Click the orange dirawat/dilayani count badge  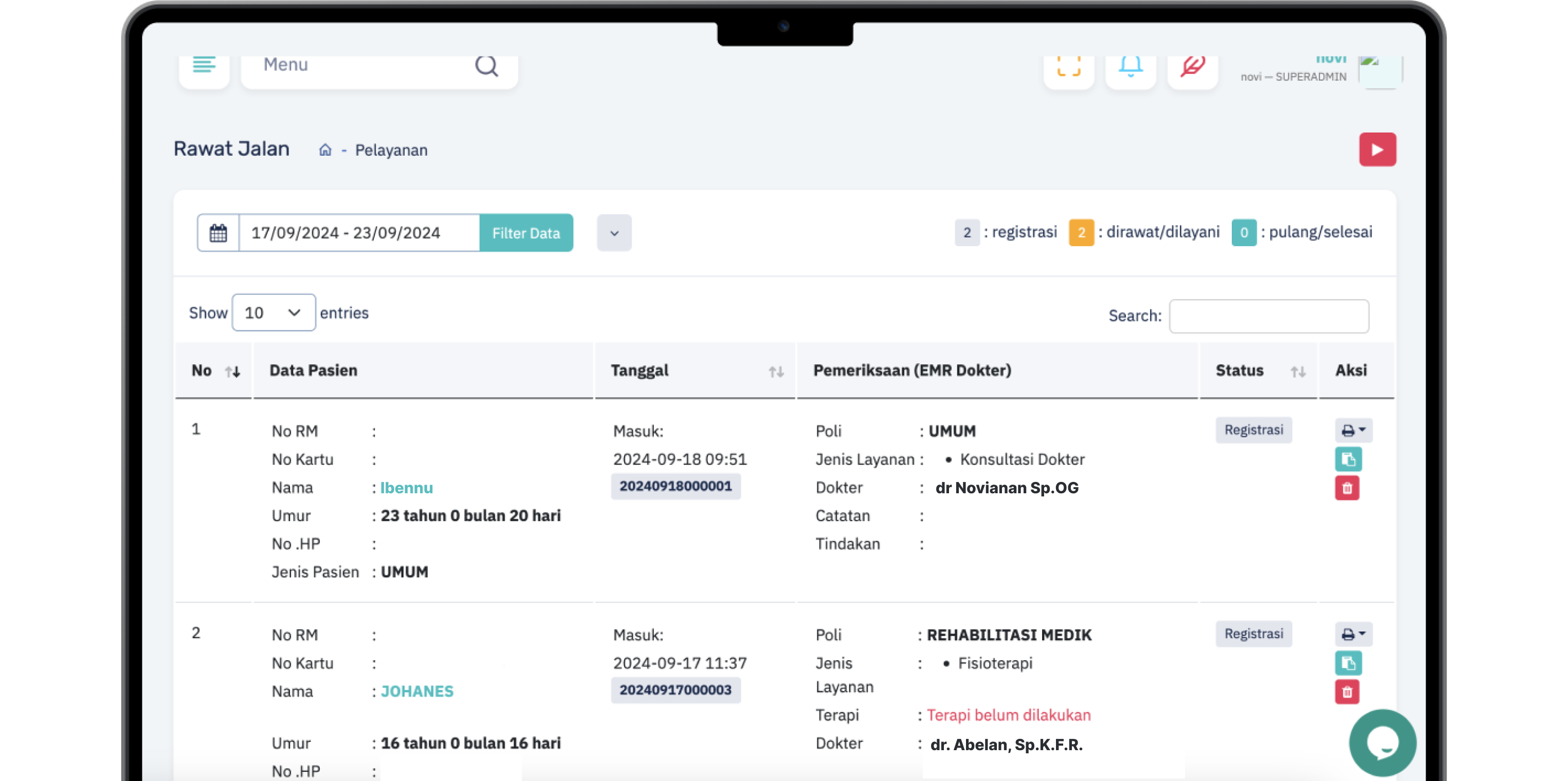[1081, 232]
